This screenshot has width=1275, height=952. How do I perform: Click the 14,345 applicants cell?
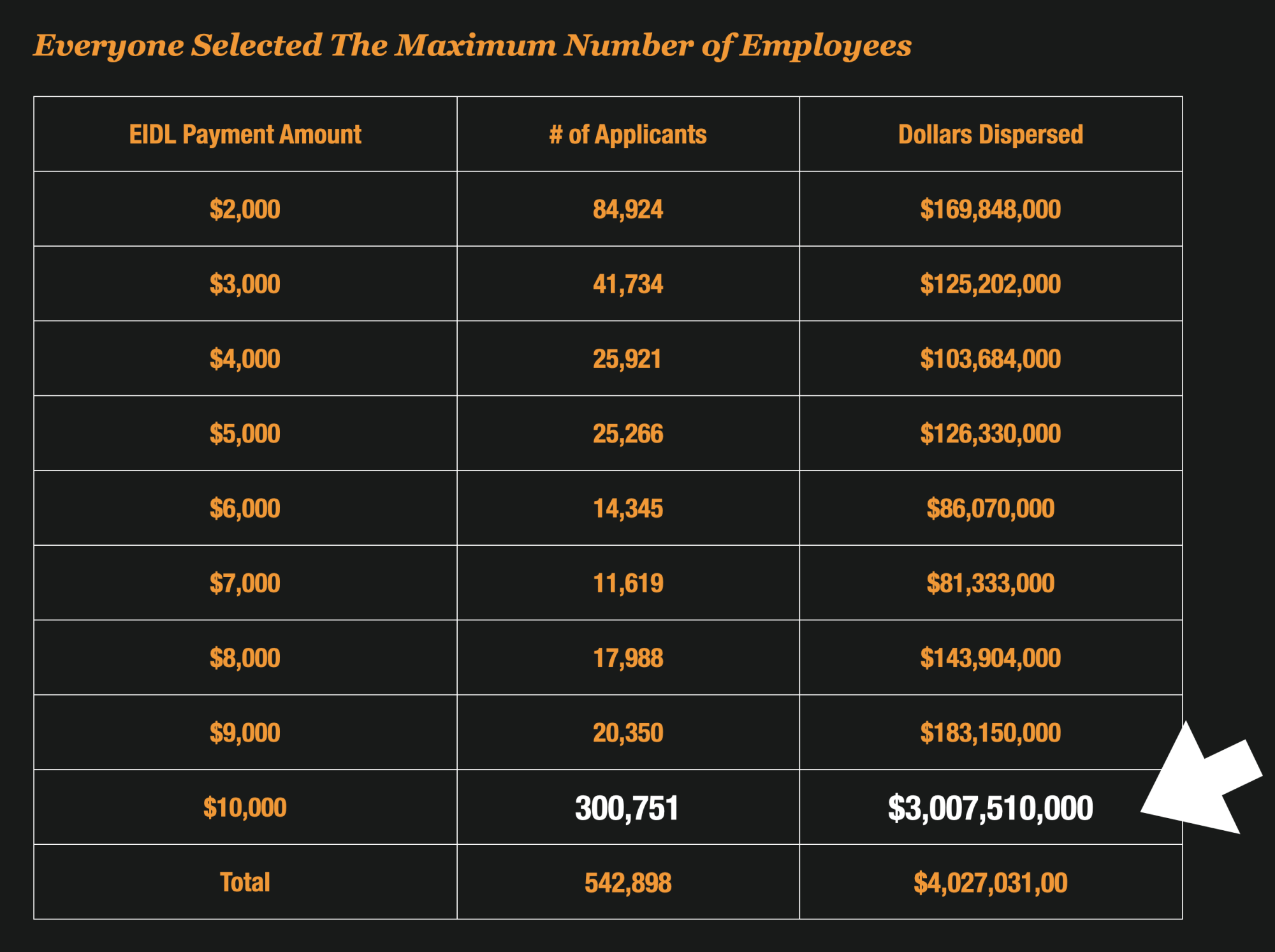(628, 508)
